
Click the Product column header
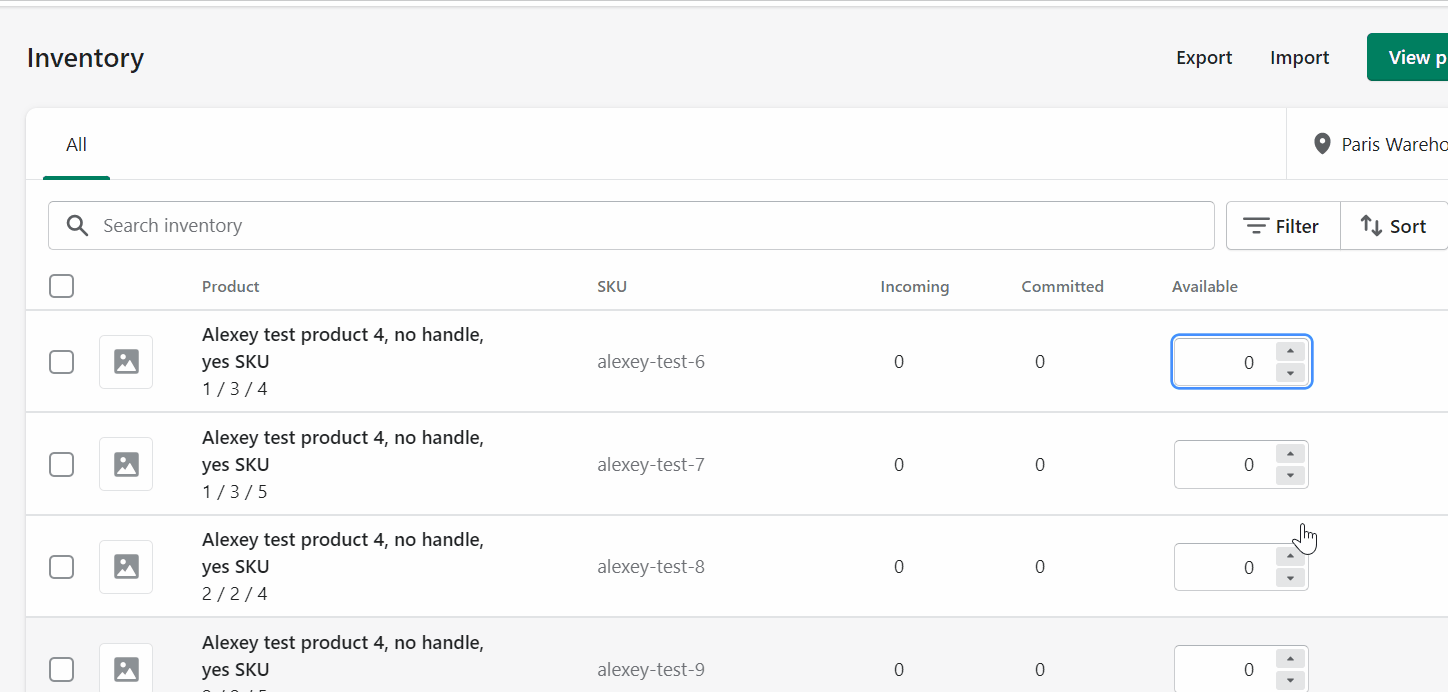click(x=230, y=286)
